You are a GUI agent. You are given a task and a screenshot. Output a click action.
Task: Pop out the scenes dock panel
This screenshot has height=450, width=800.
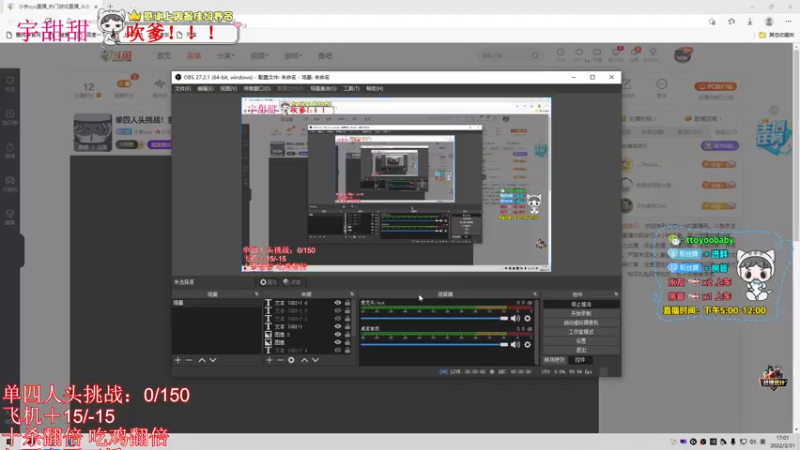pos(257,294)
